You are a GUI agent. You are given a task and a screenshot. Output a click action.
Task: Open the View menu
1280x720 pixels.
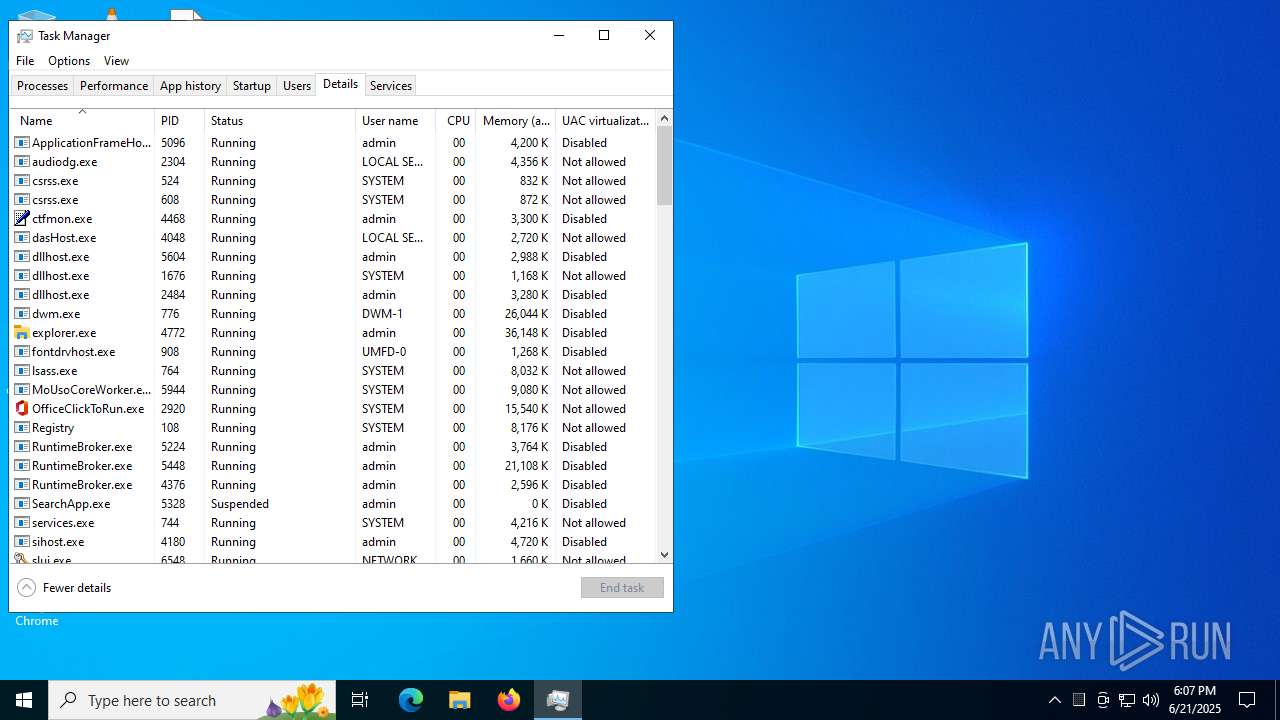pyautogui.click(x=116, y=61)
